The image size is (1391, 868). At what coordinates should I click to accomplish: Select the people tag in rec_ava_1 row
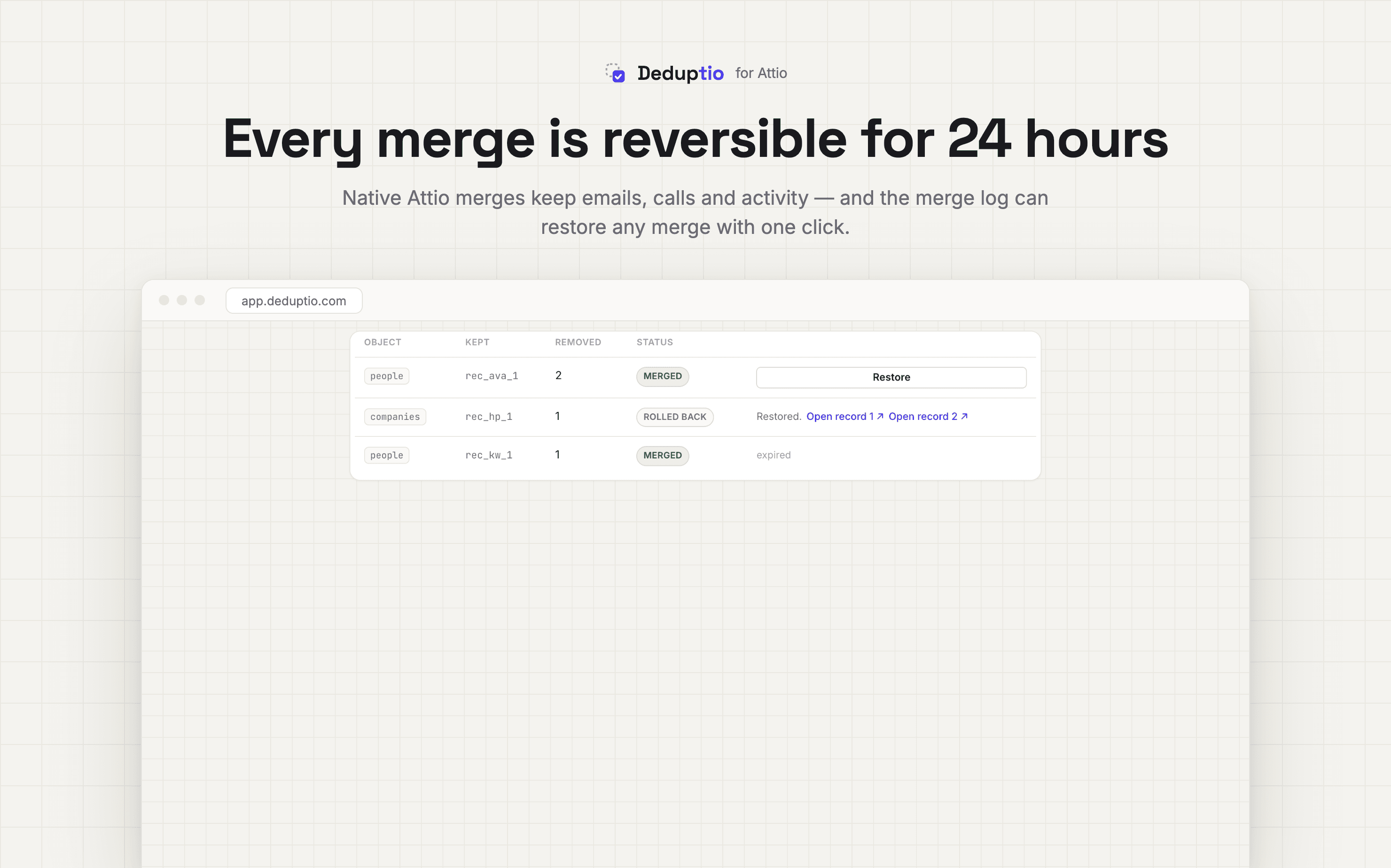pos(386,376)
